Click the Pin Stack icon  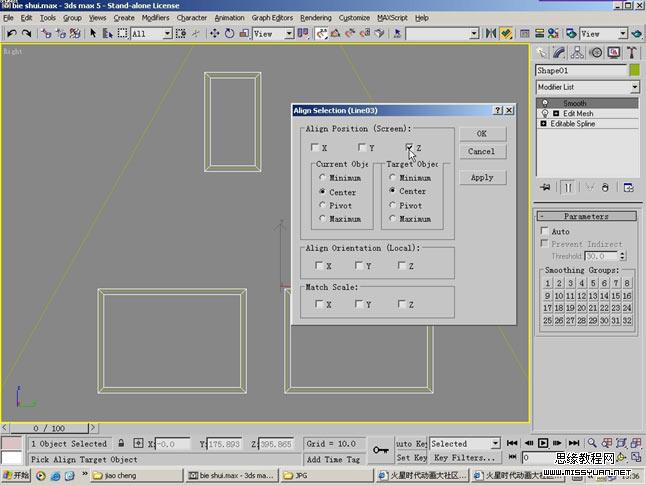545,187
